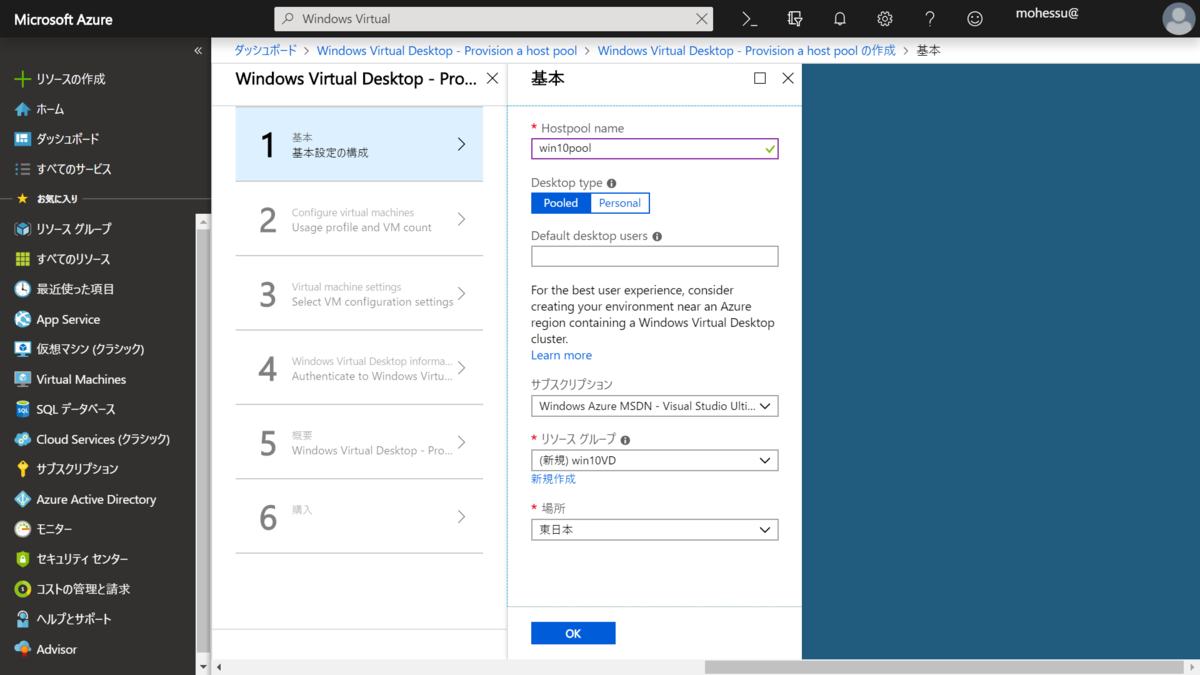Click the モニター gauge icon
This screenshot has height=675, width=1200.
click(22, 529)
